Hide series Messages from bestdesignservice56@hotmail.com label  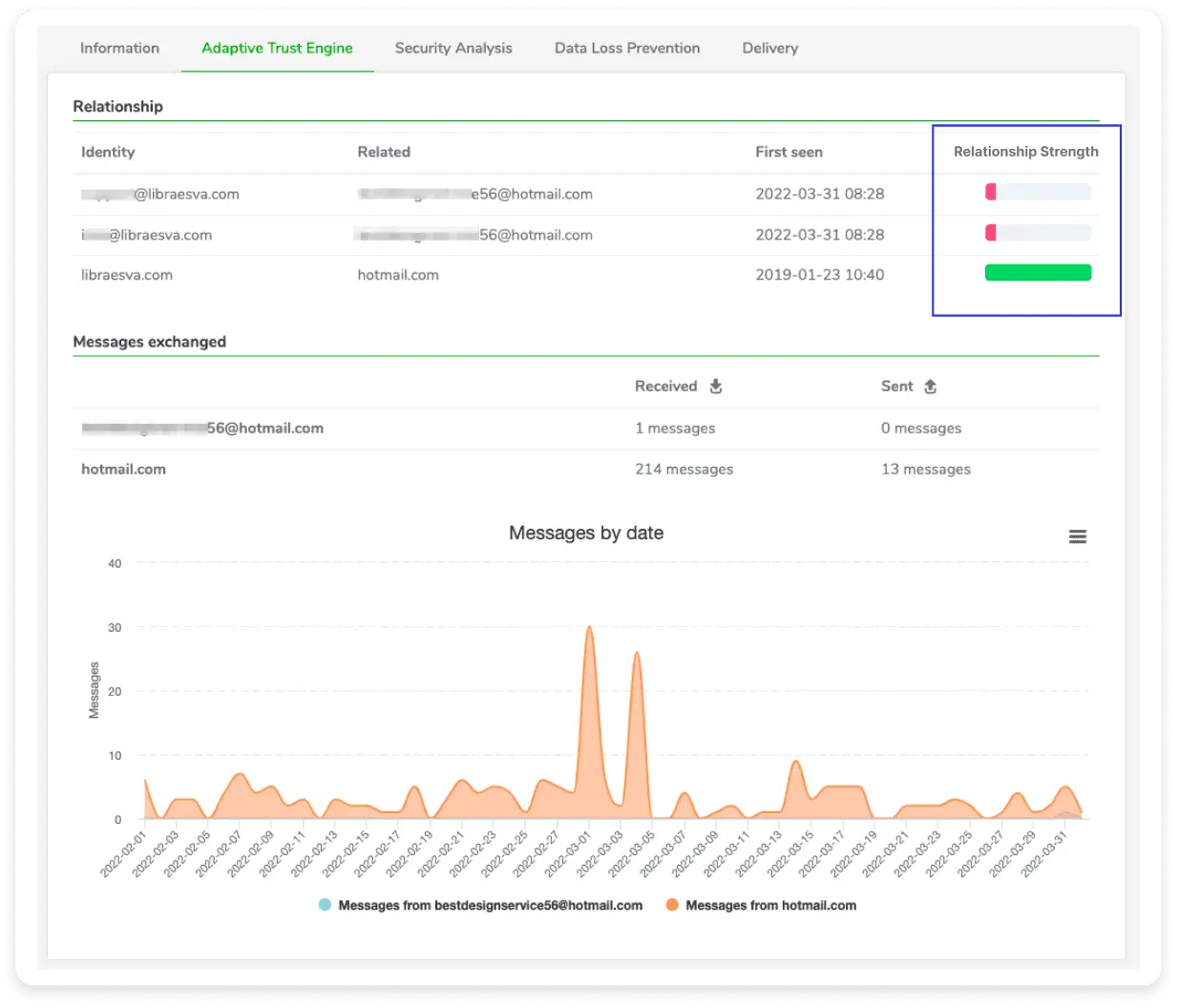coord(490,905)
